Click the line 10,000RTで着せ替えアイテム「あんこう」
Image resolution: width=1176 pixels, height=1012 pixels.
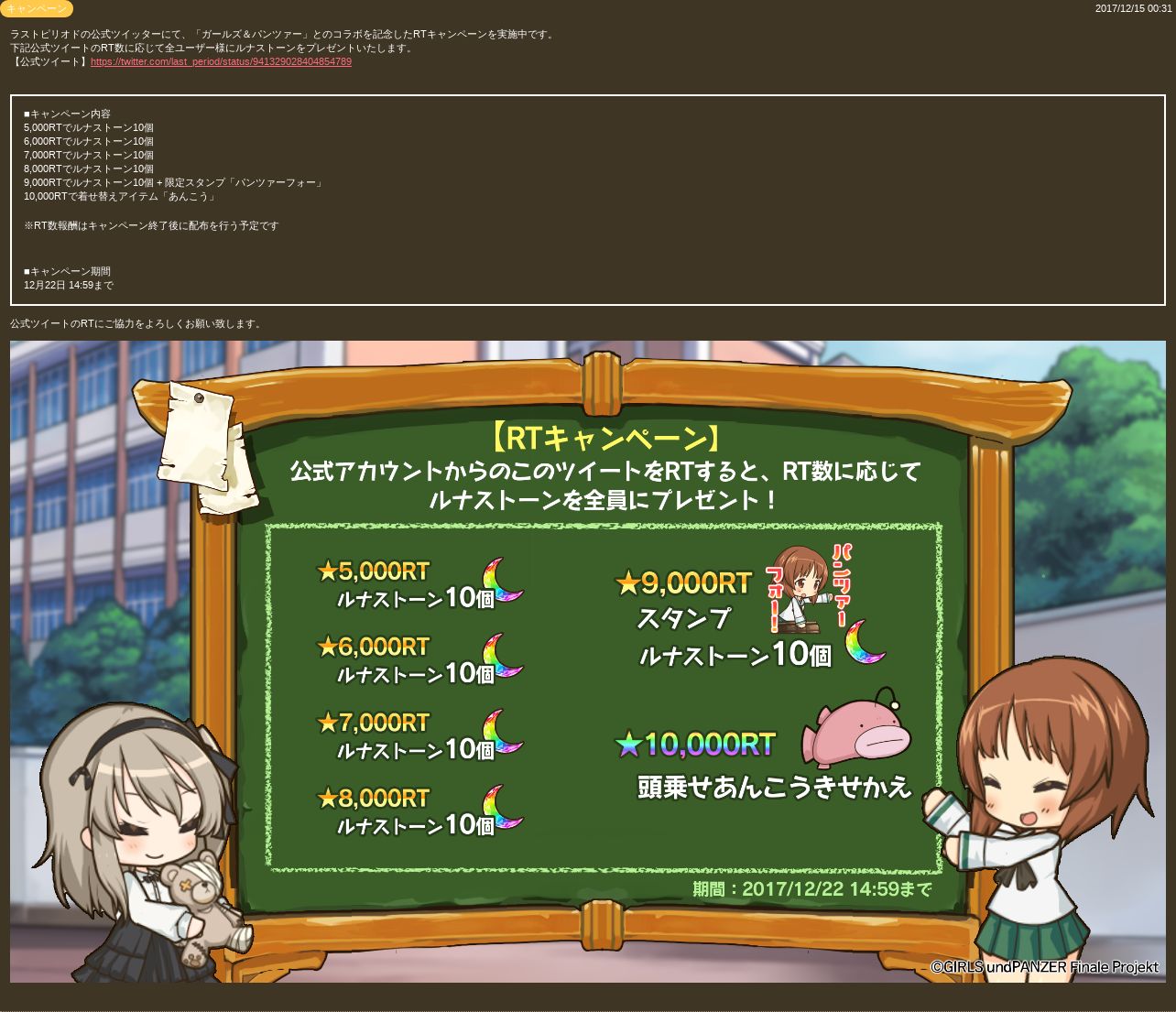click(x=120, y=196)
